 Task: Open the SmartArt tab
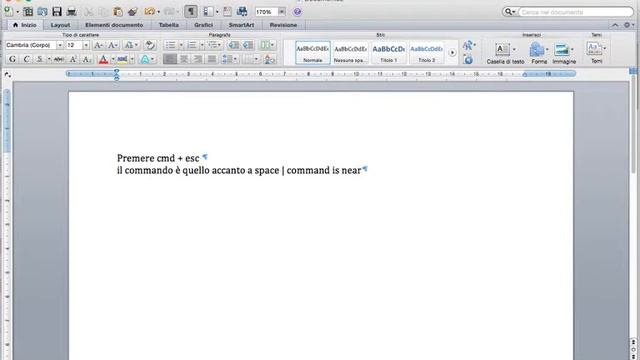point(241,25)
